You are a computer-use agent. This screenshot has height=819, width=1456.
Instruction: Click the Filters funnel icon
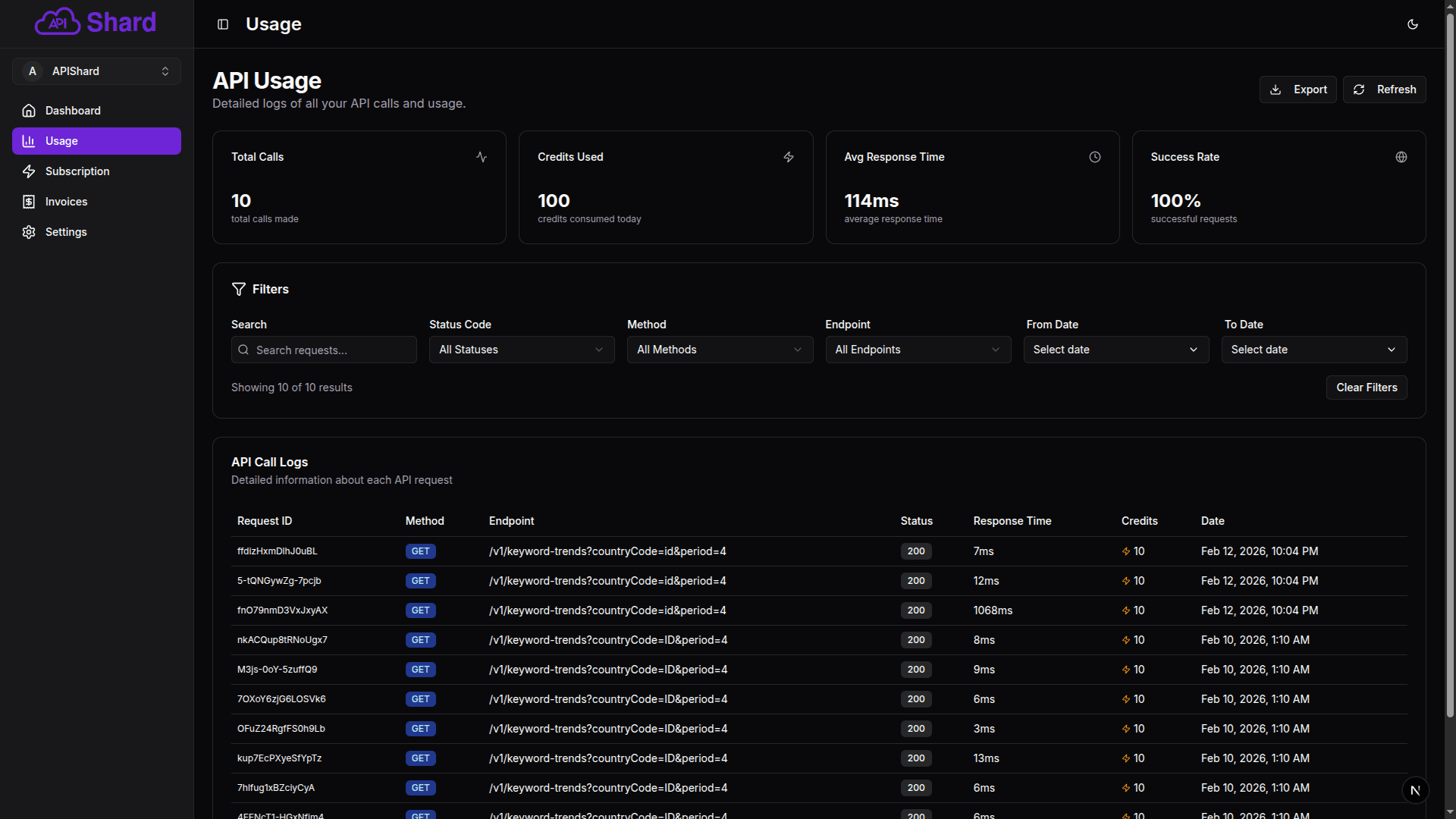(239, 289)
